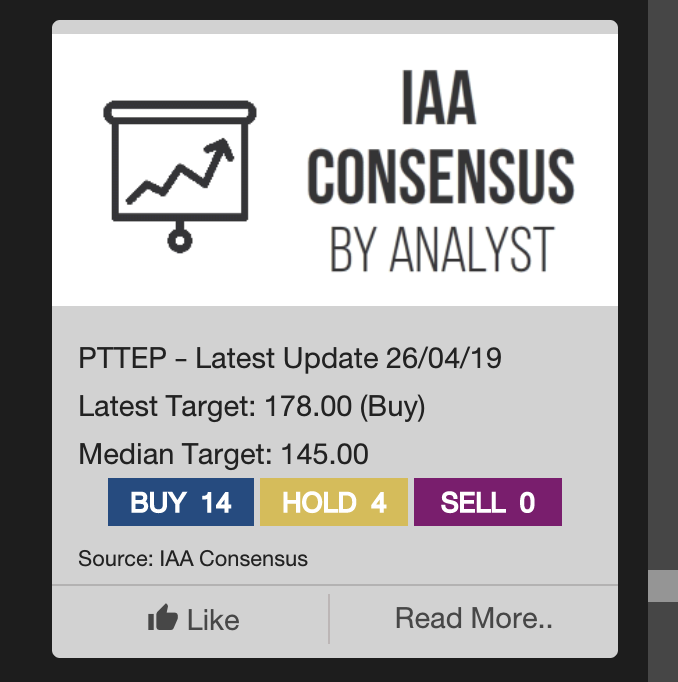This screenshot has height=682, width=678.
Task: Click the presentation chart board icon
Action: click(x=180, y=172)
